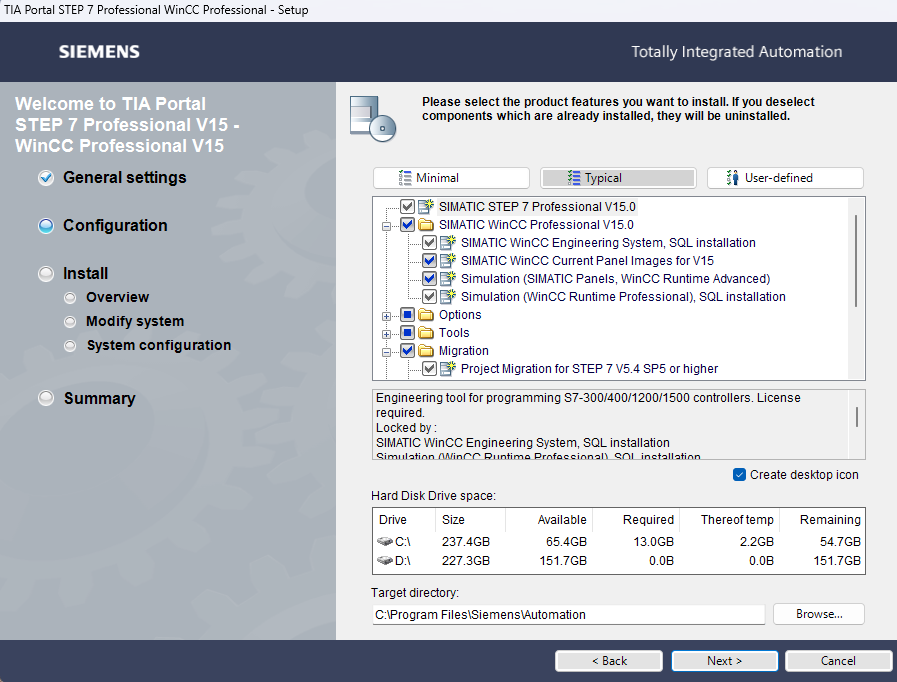The height and width of the screenshot is (682, 897).
Task: Click the Browse button for target directory
Action: [x=818, y=614]
